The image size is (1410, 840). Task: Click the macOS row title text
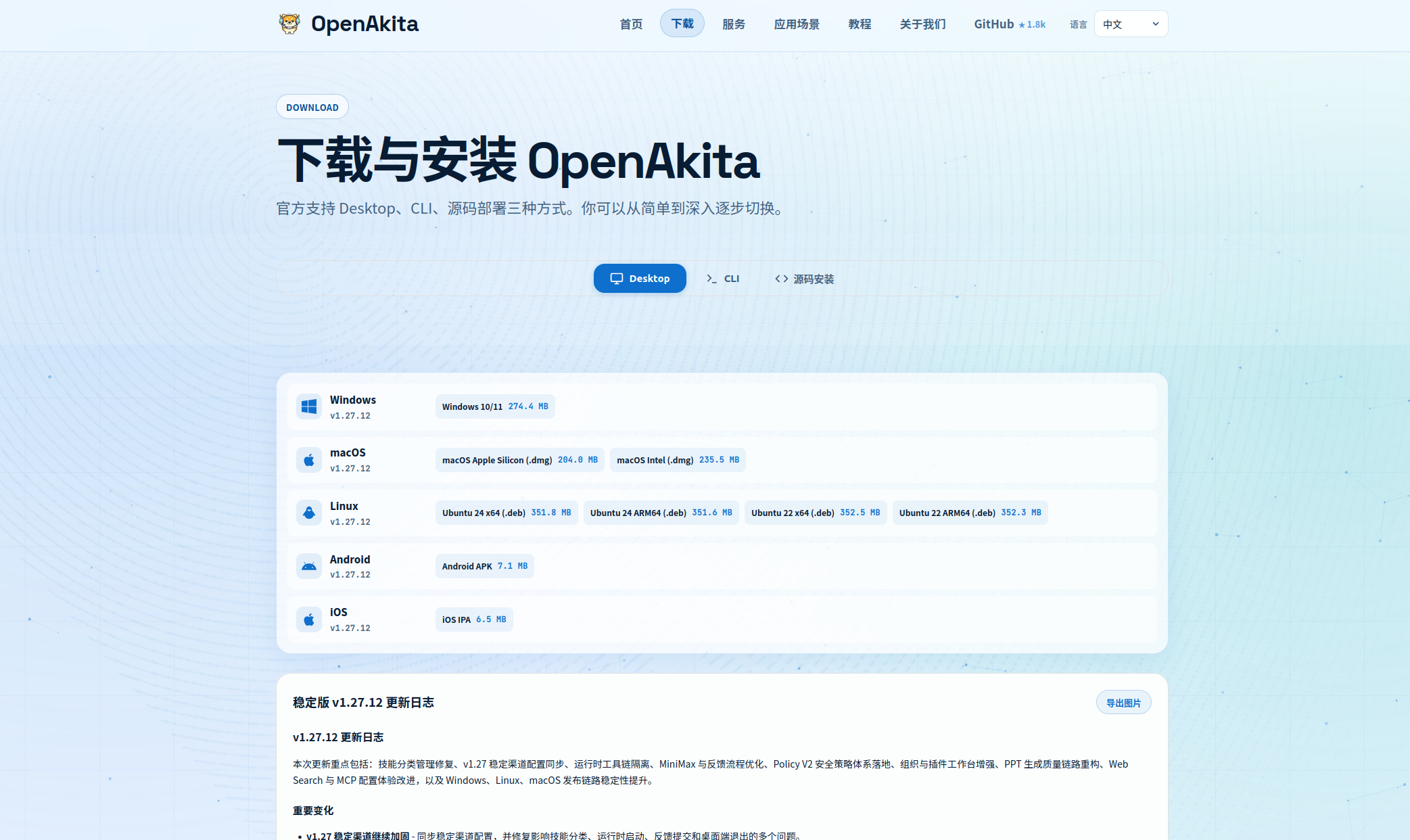pyautogui.click(x=348, y=452)
